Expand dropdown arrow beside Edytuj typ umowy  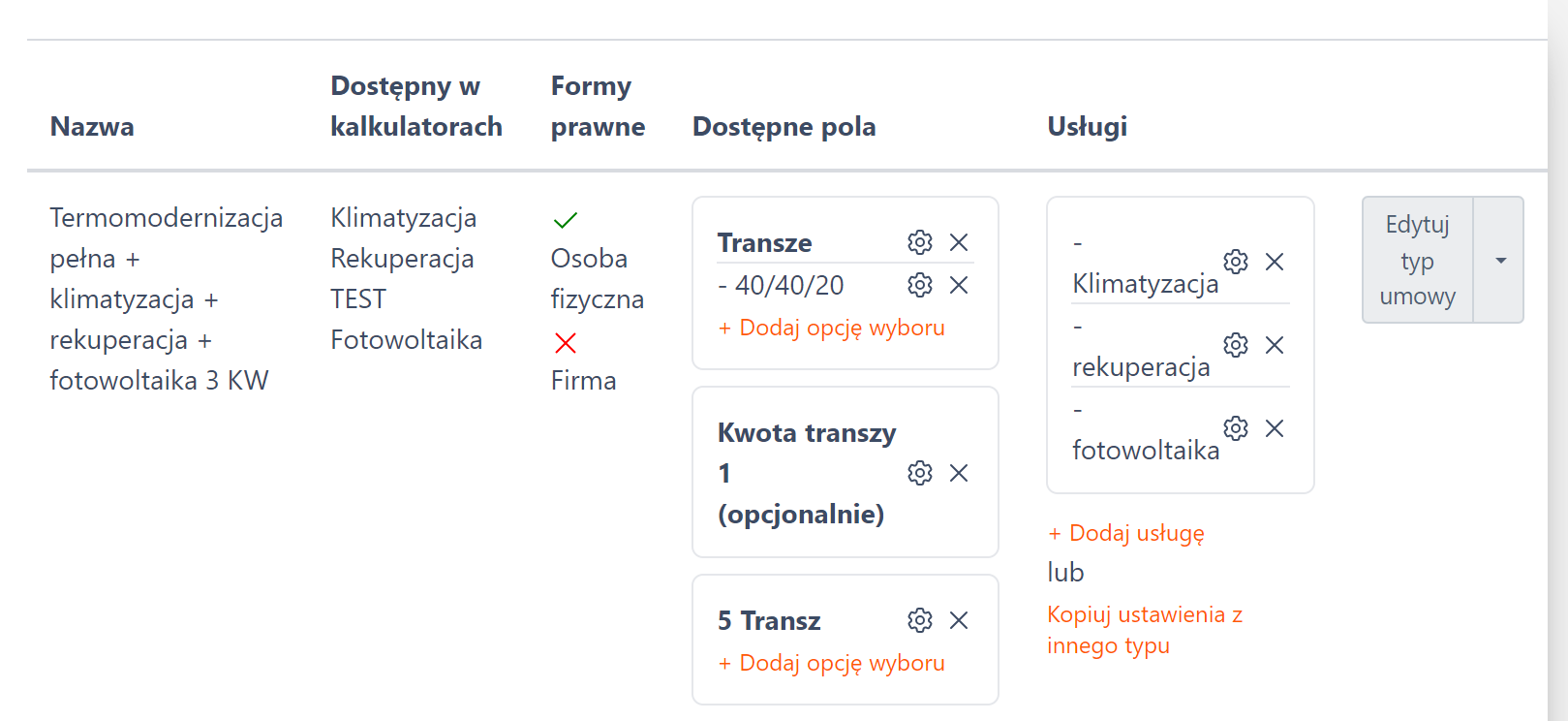point(1500,260)
